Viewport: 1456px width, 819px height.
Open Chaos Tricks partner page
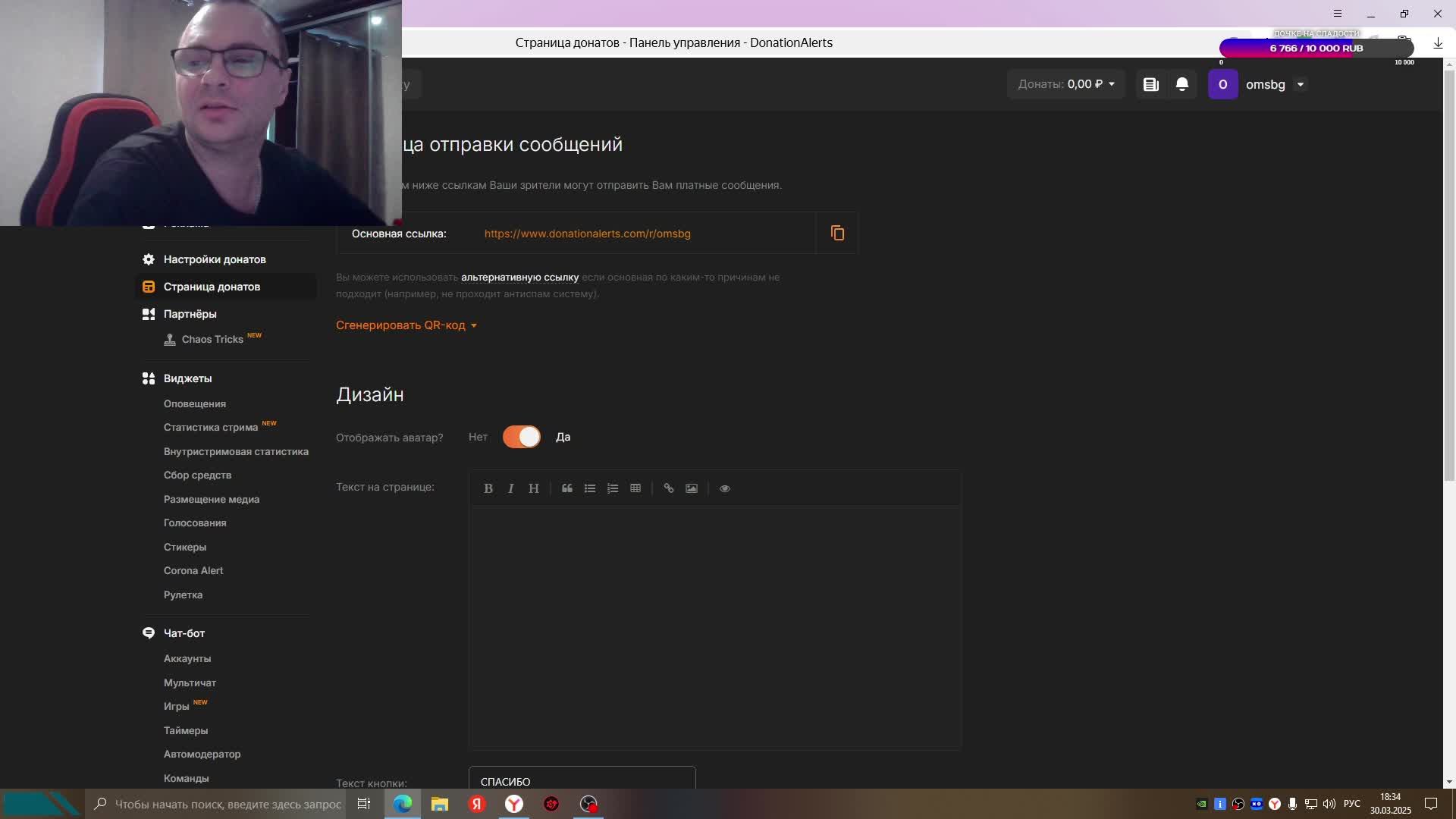coord(212,340)
